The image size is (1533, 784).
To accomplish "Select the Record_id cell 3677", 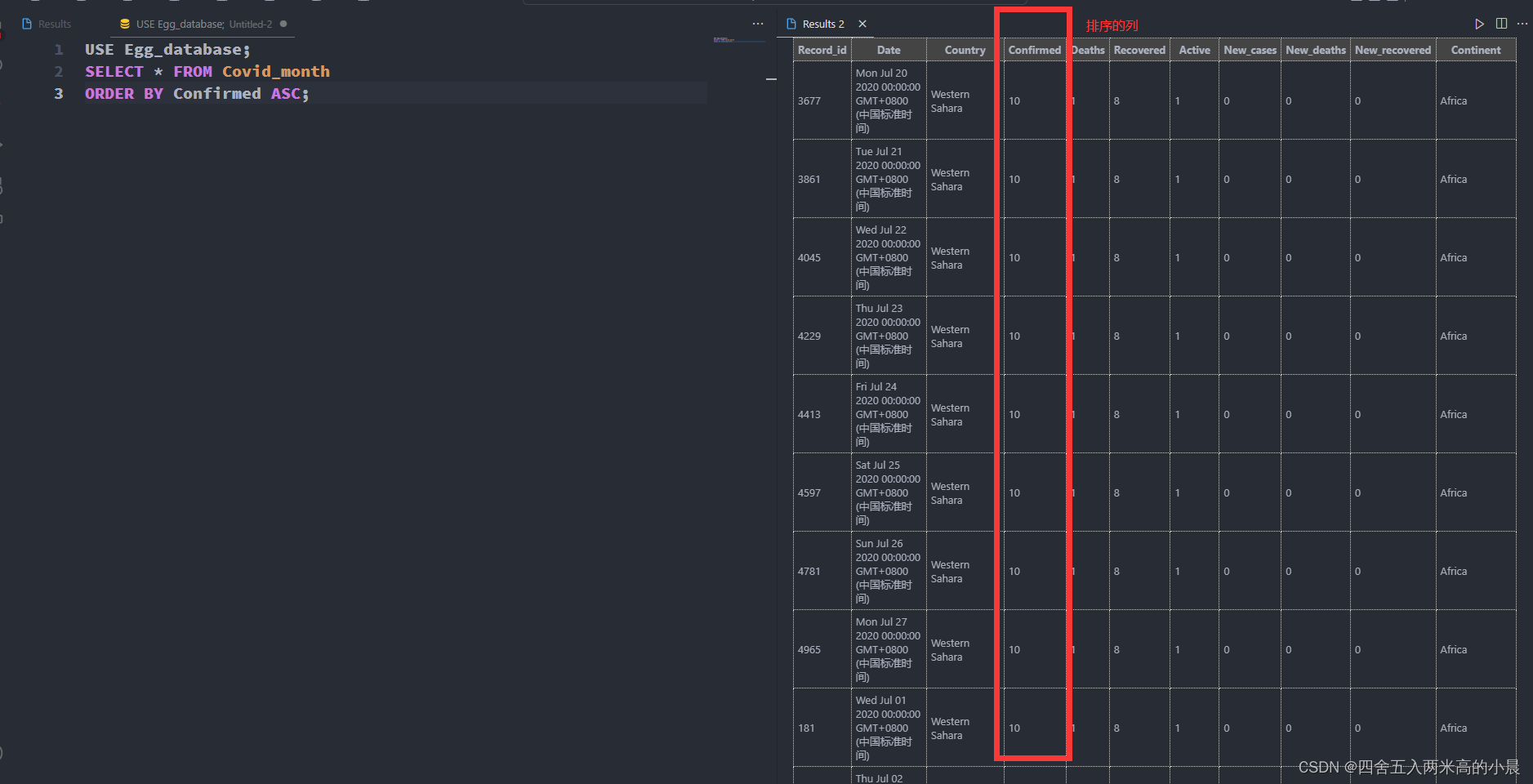I will pos(822,100).
